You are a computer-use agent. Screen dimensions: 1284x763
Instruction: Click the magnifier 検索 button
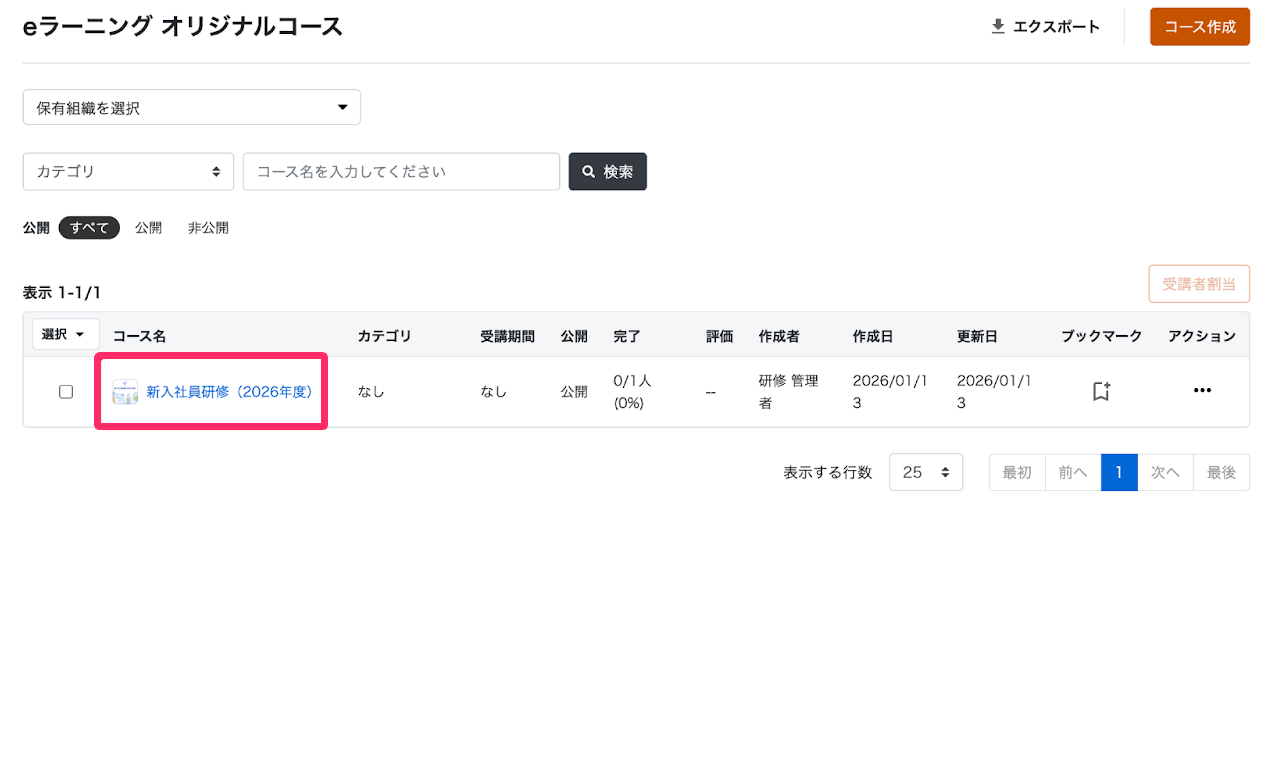click(608, 171)
